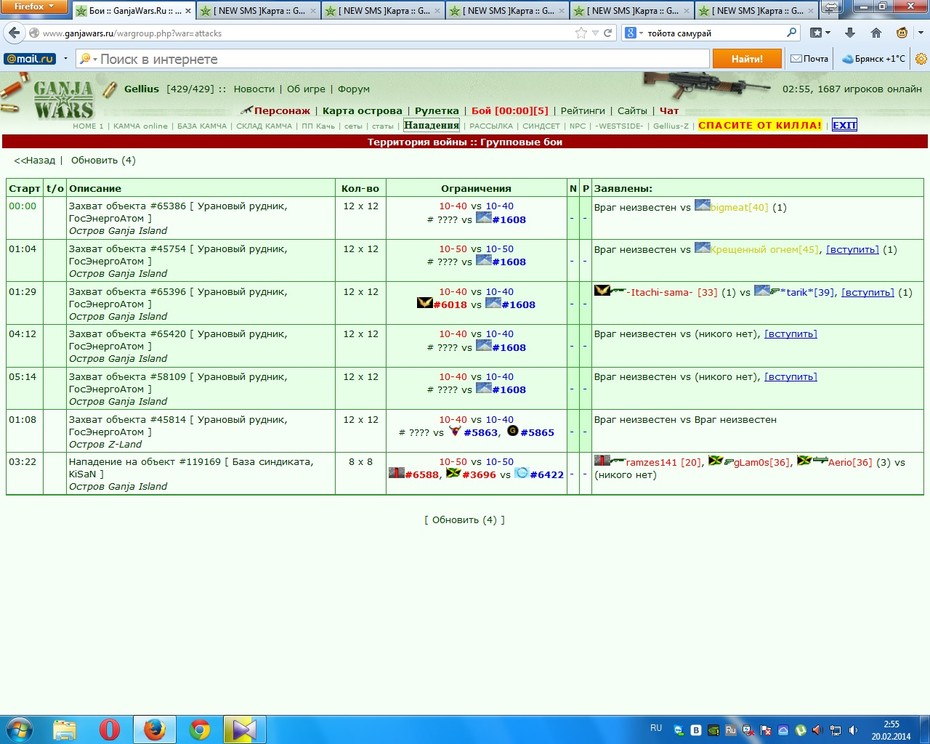Click БАЗА КАМЧА shortcut link
Image resolution: width=930 pixels, height=744 pixels.
(x=202, y=126)
